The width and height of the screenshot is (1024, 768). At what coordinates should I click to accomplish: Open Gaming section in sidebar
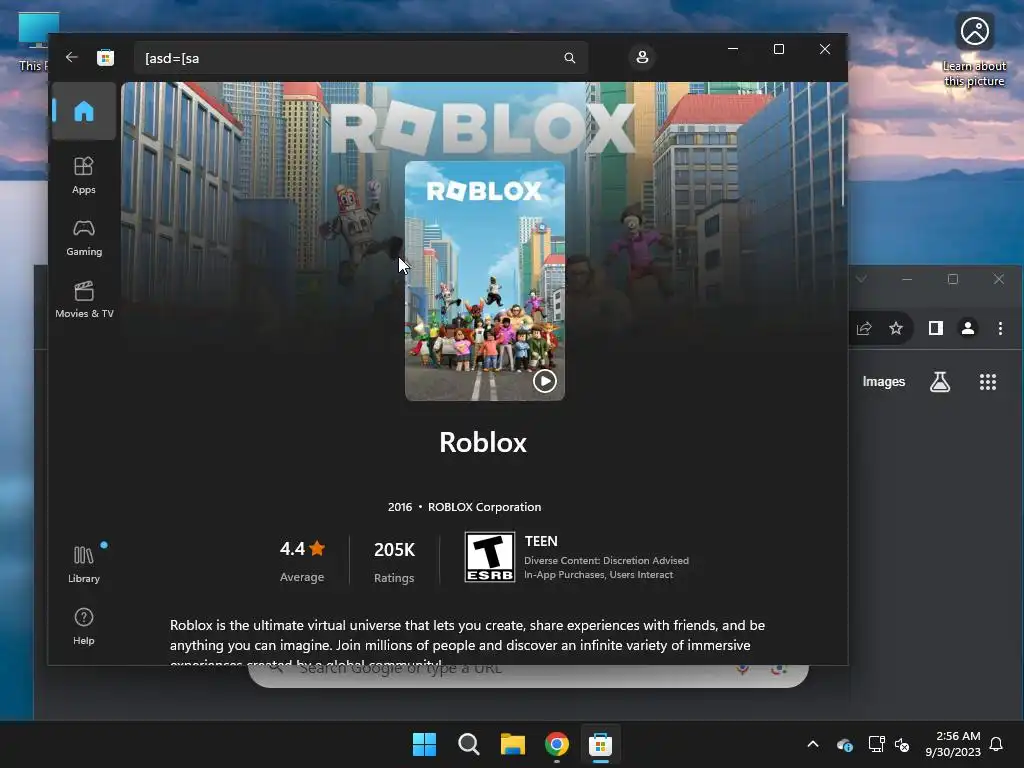pyautogui.click(x=84, y=238)
